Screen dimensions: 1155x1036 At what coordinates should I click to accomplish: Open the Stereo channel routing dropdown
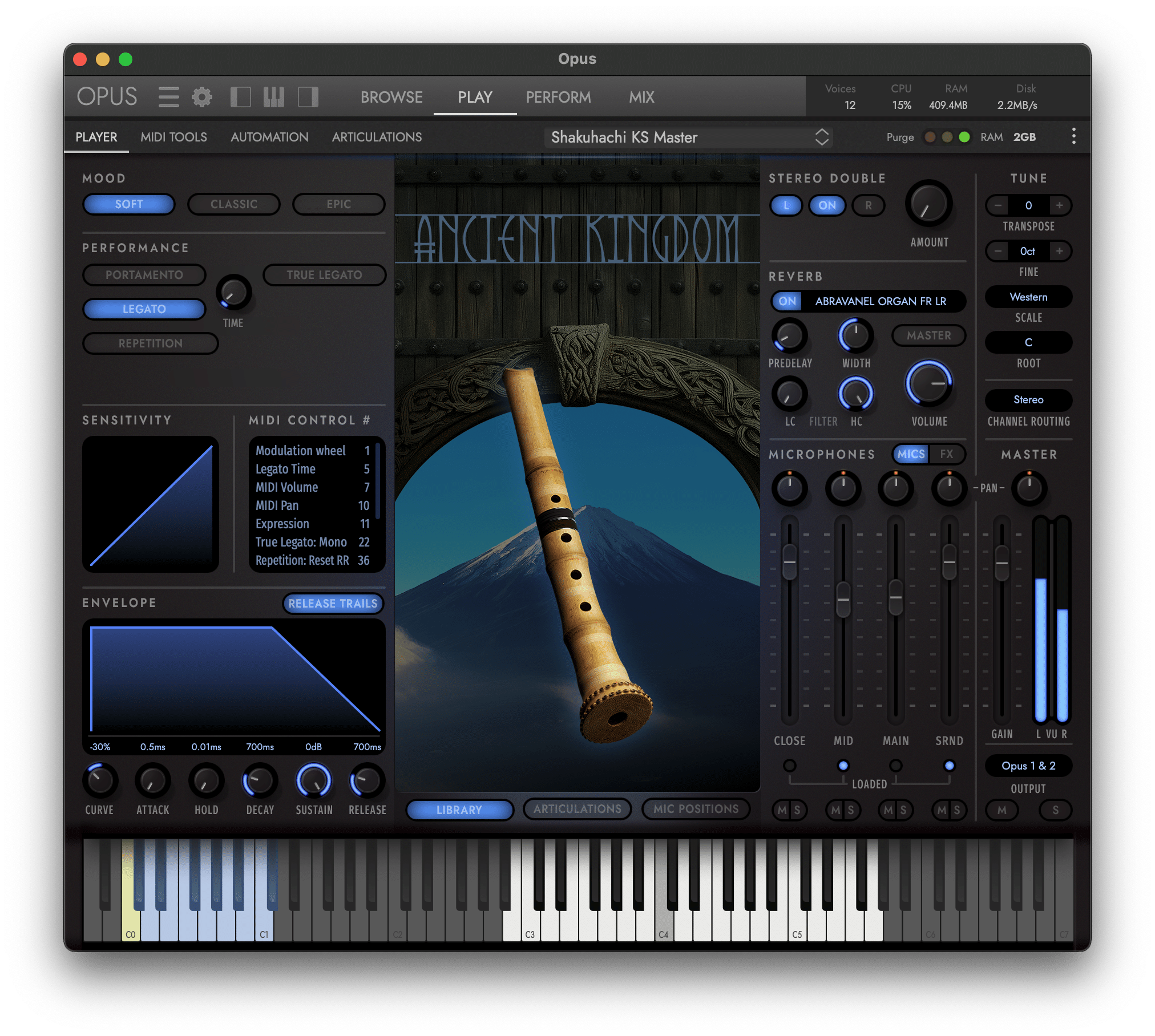(1028, 399)
